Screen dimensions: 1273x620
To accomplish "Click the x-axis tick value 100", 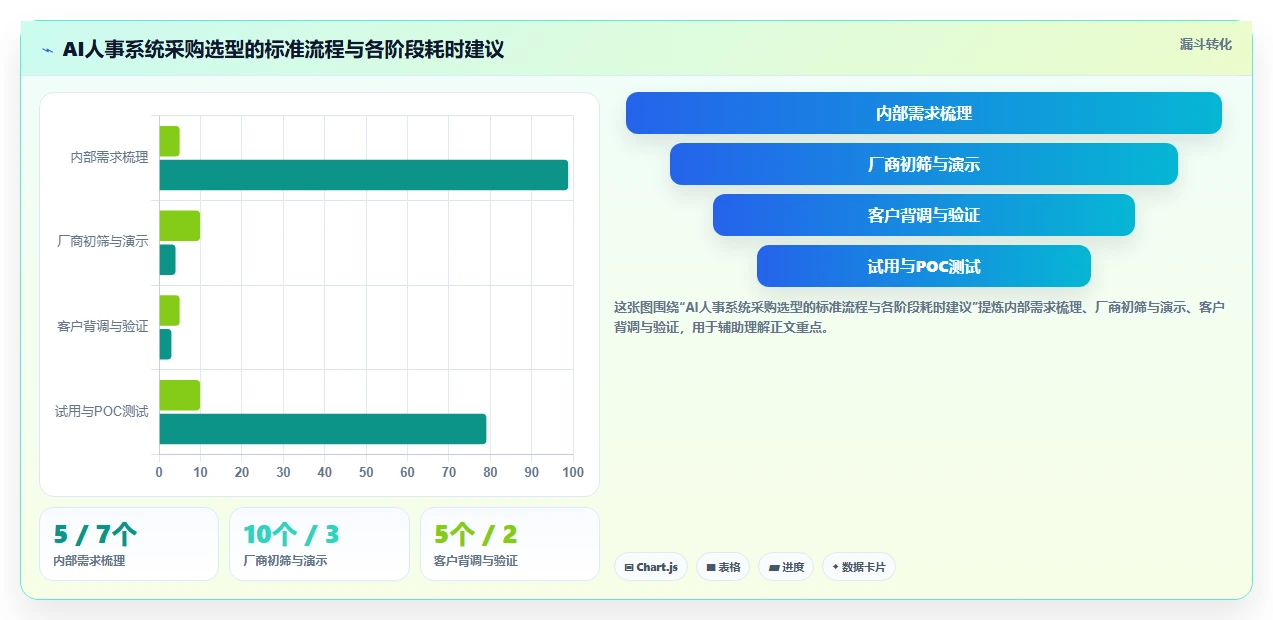I will pos(573,472).
